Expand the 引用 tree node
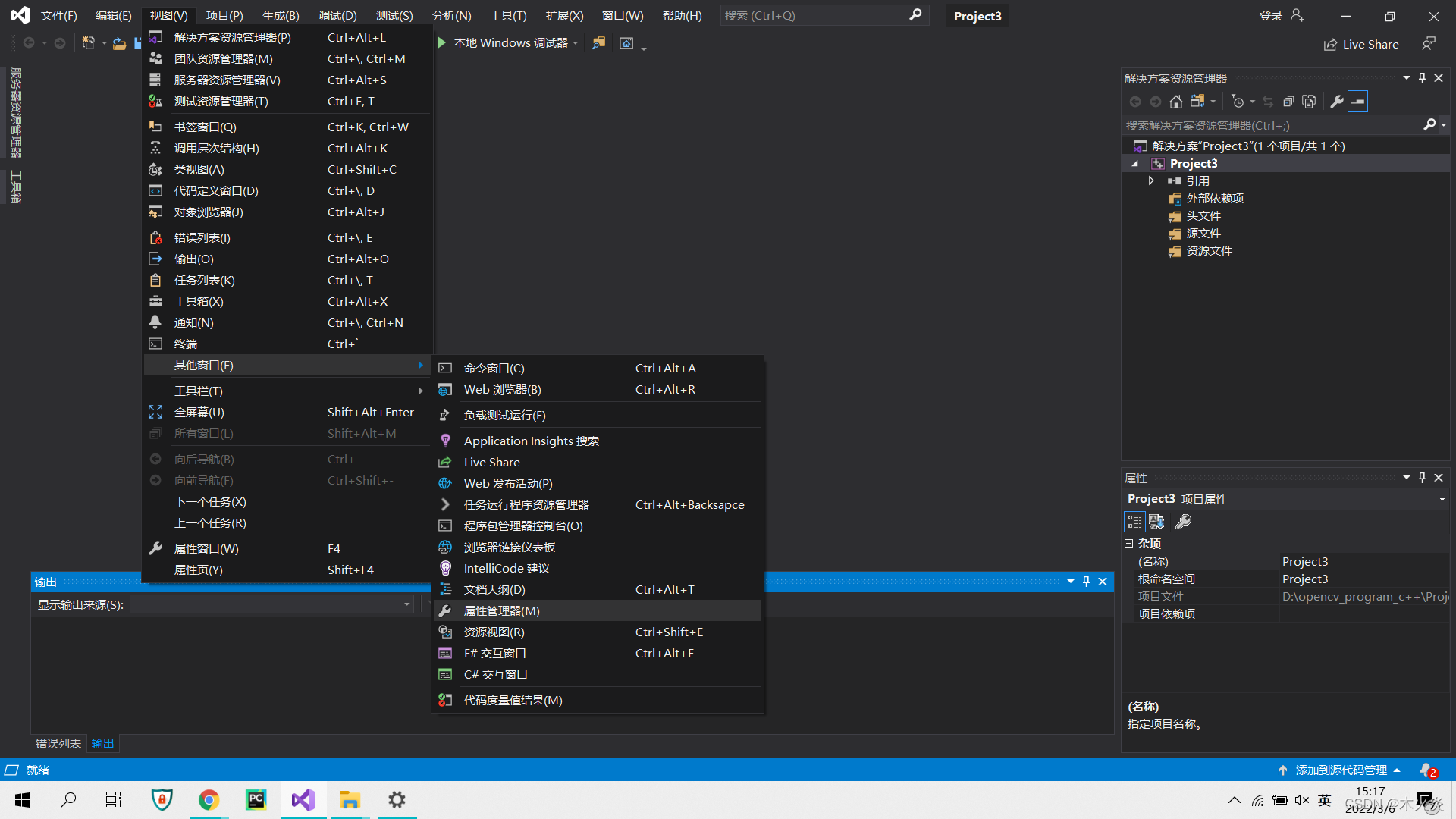Screen dimensions: 1456x819 click(1151, 180)
